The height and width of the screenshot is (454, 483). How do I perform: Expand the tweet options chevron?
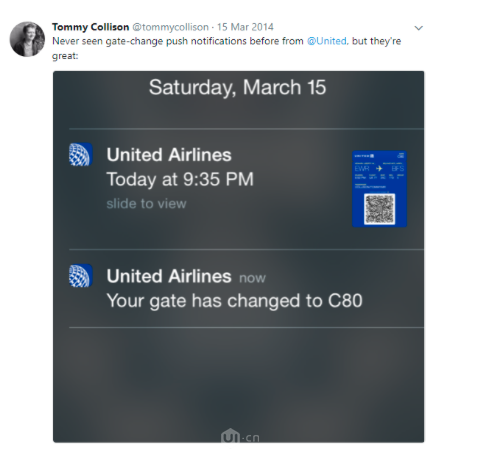pyautogui.click(x=419, y=28)
